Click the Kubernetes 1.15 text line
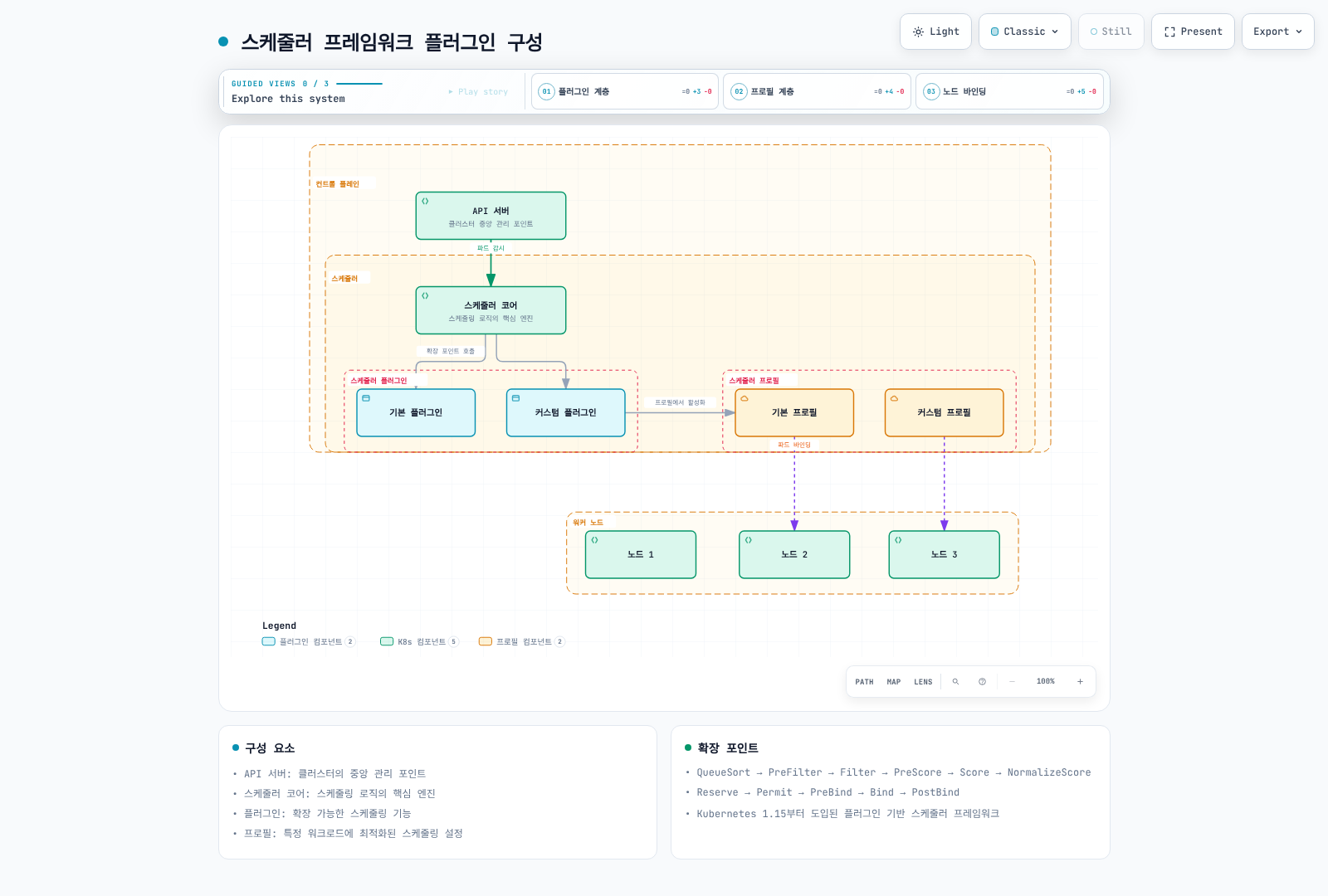The width and height of the screenshot is (1328, 896). coord(848,814)
